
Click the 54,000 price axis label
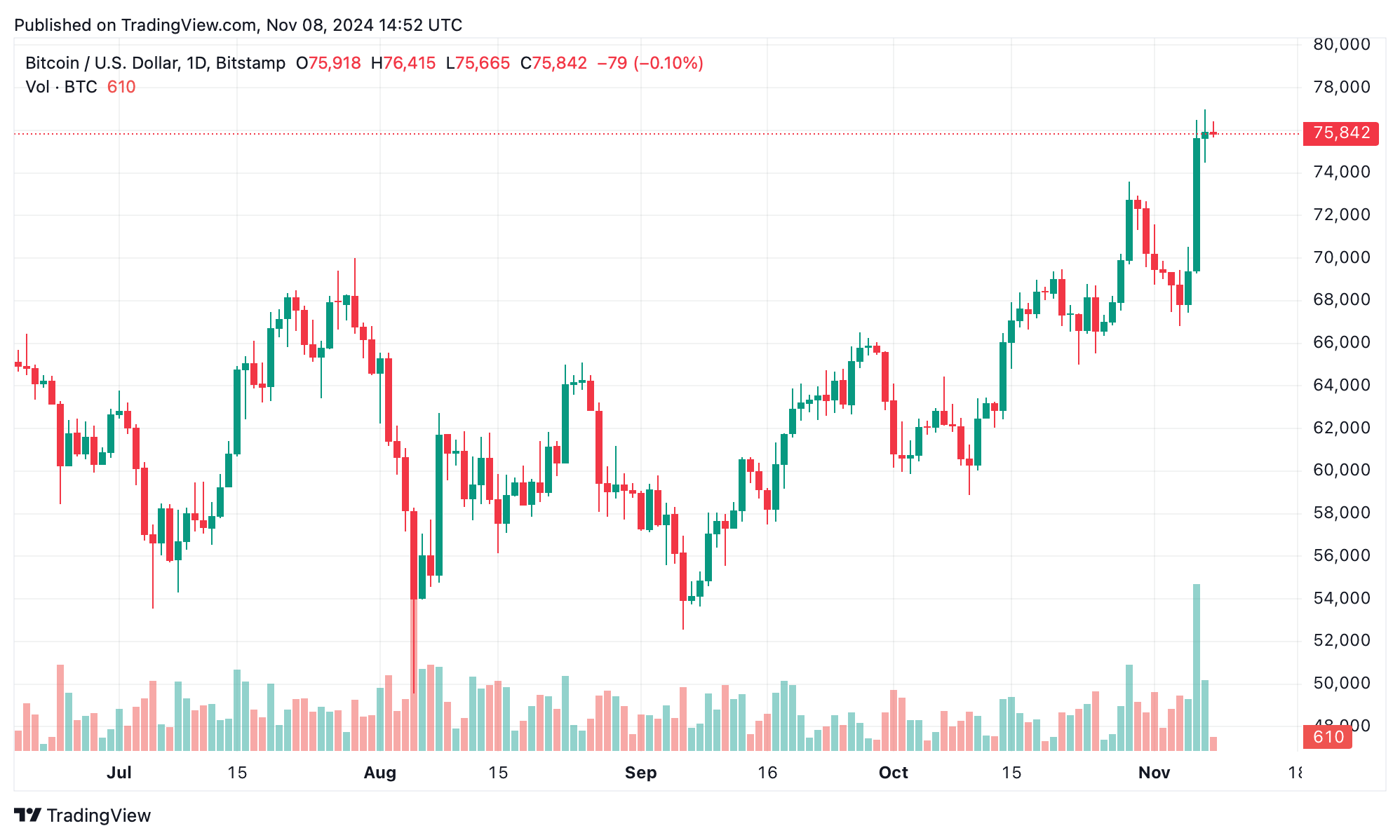(x=1342, y=598)
